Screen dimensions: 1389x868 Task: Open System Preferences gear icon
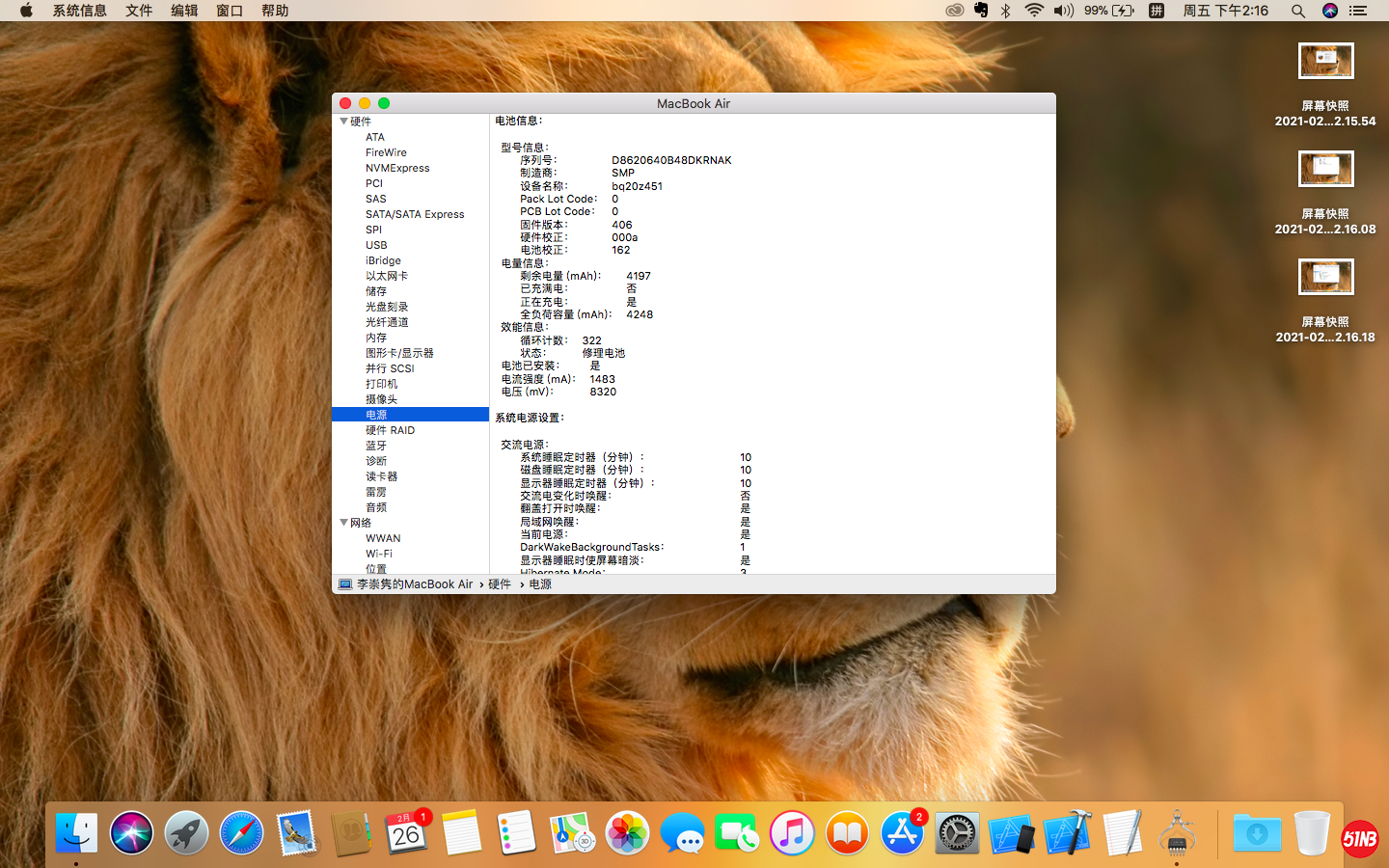(x=958, y=833)
